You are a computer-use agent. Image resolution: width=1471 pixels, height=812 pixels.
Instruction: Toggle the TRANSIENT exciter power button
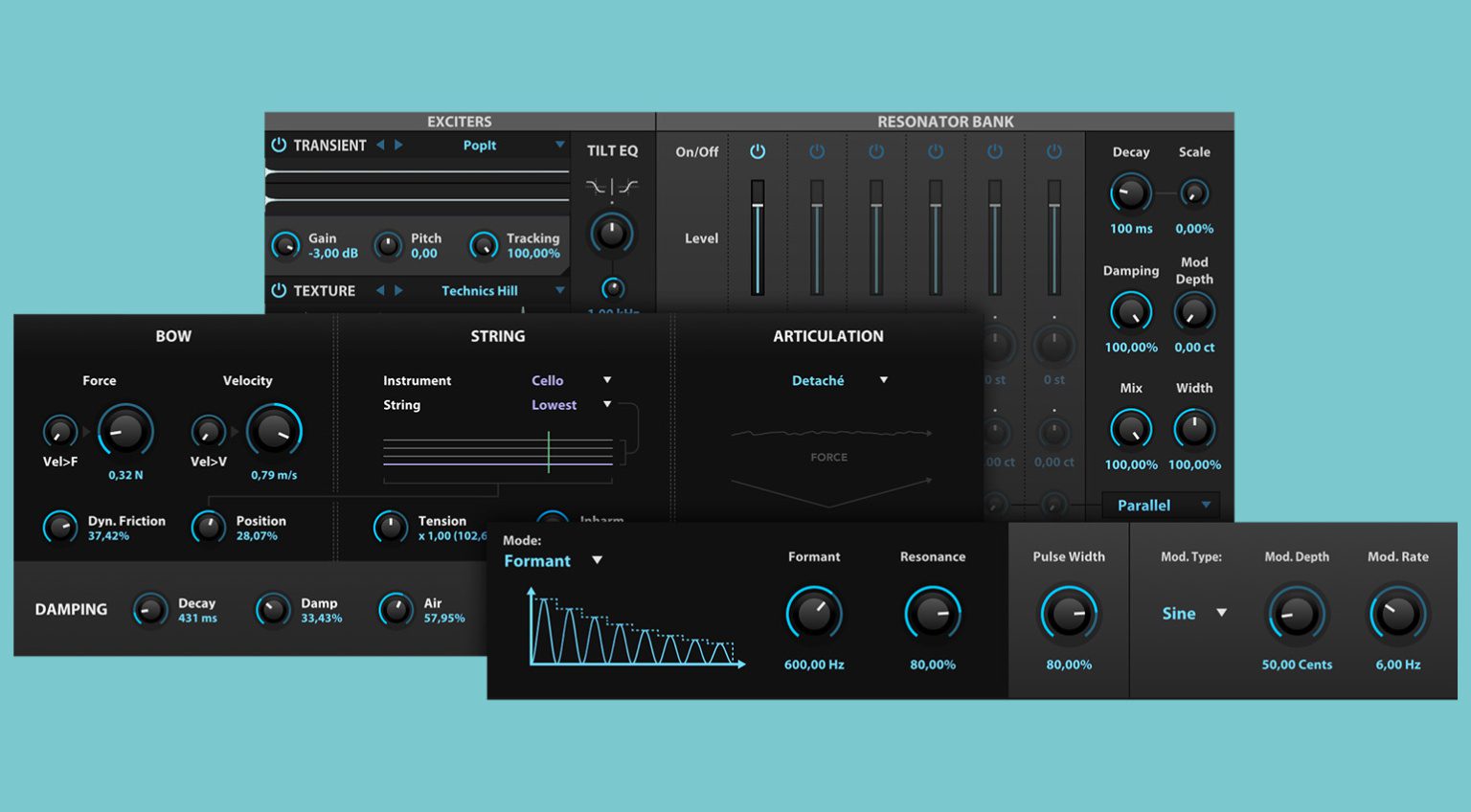pos(278,145)
